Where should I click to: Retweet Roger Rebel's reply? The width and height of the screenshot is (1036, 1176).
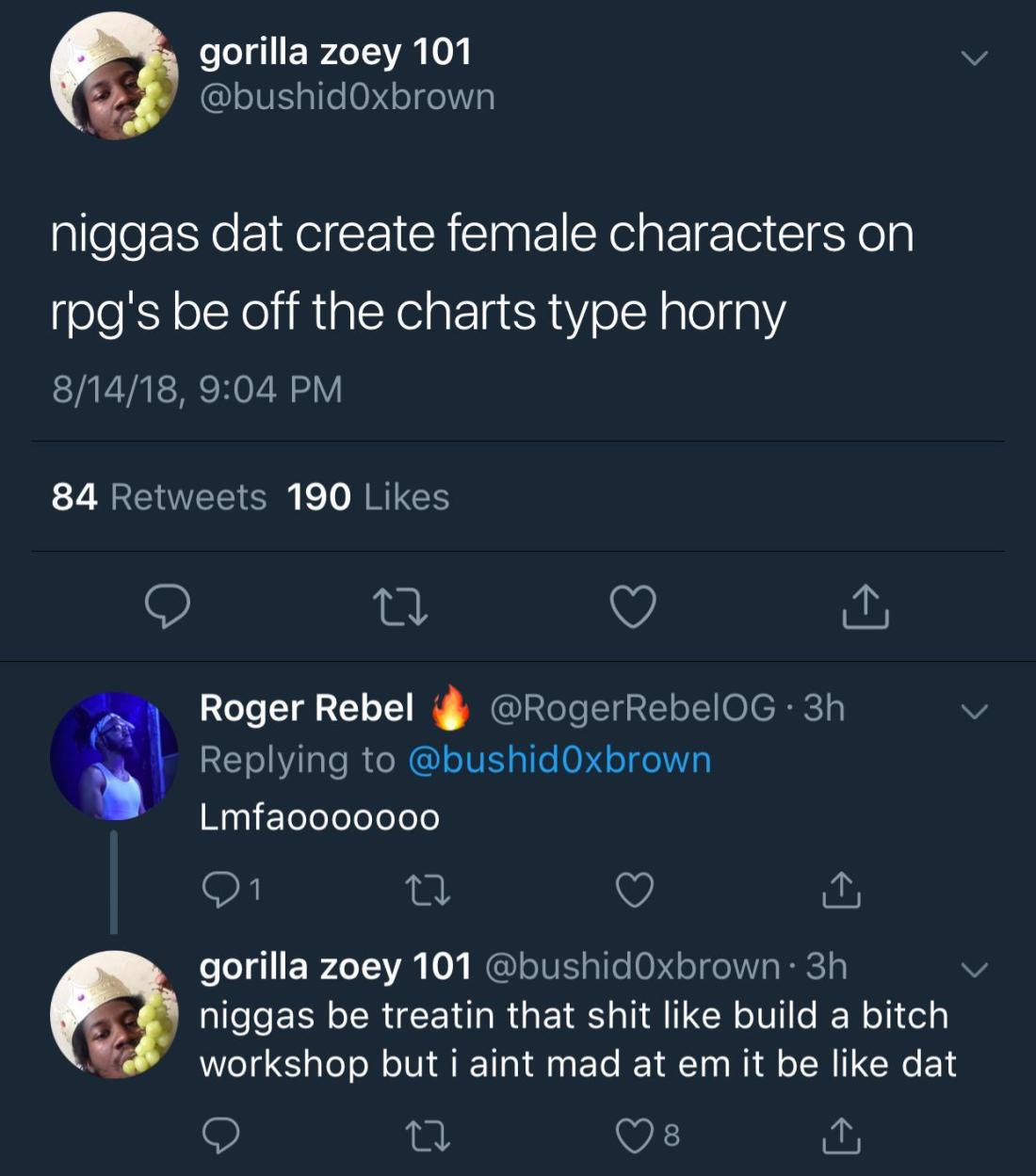(x=427, y=889)
